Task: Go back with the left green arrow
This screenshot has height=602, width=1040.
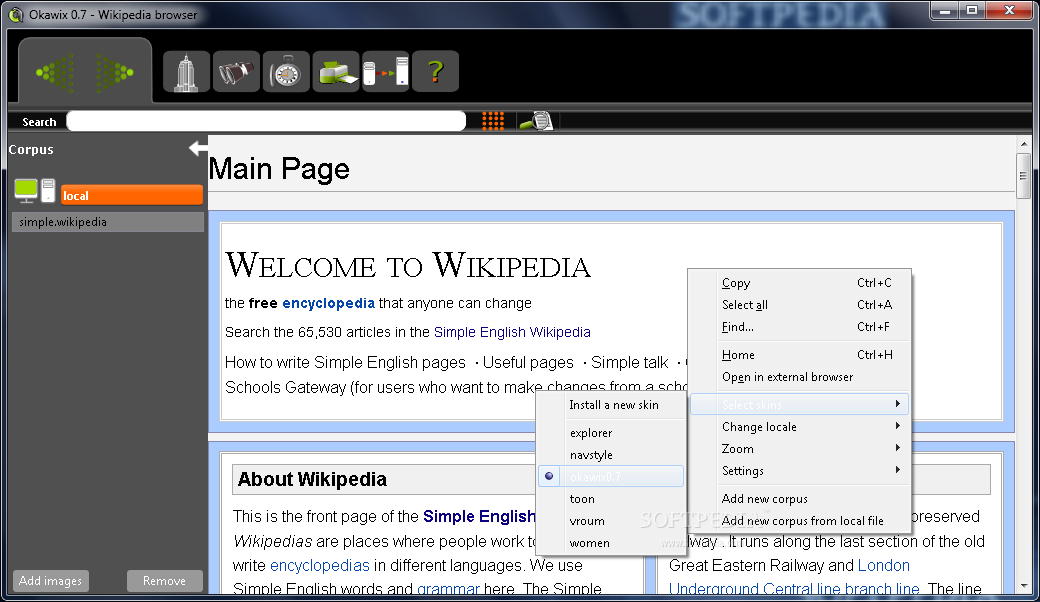Action: [x=56, y=73]
